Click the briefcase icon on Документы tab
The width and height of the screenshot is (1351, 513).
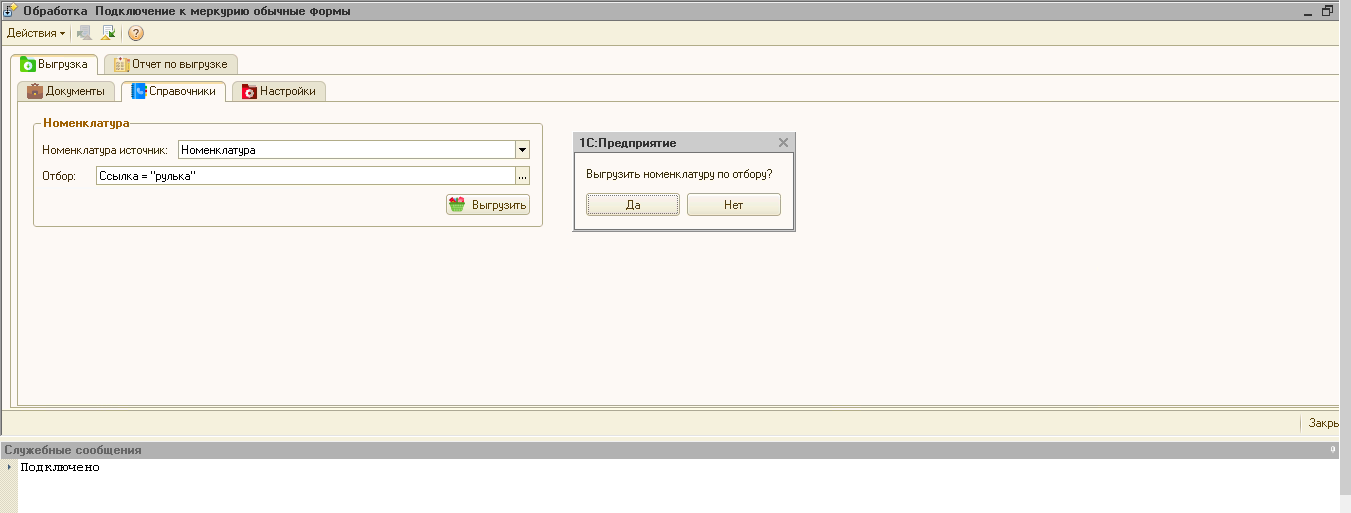[35, 91]
